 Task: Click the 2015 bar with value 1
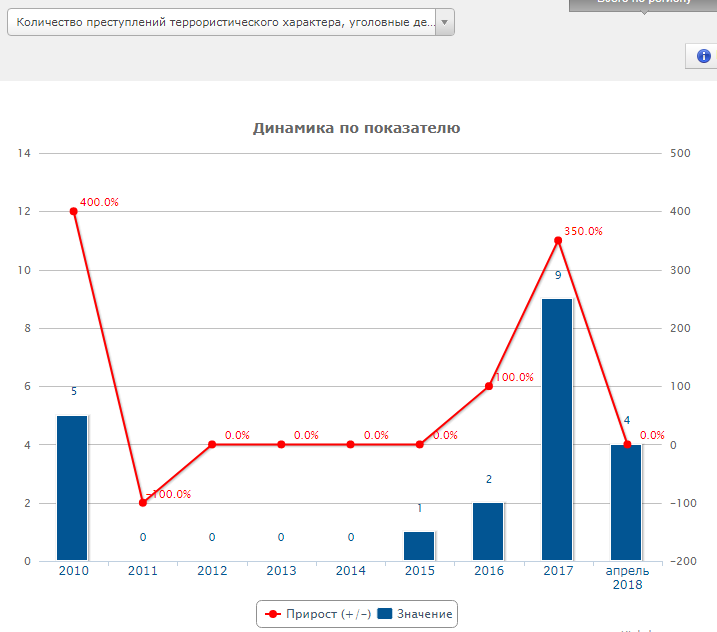click(x=419, y=546)
